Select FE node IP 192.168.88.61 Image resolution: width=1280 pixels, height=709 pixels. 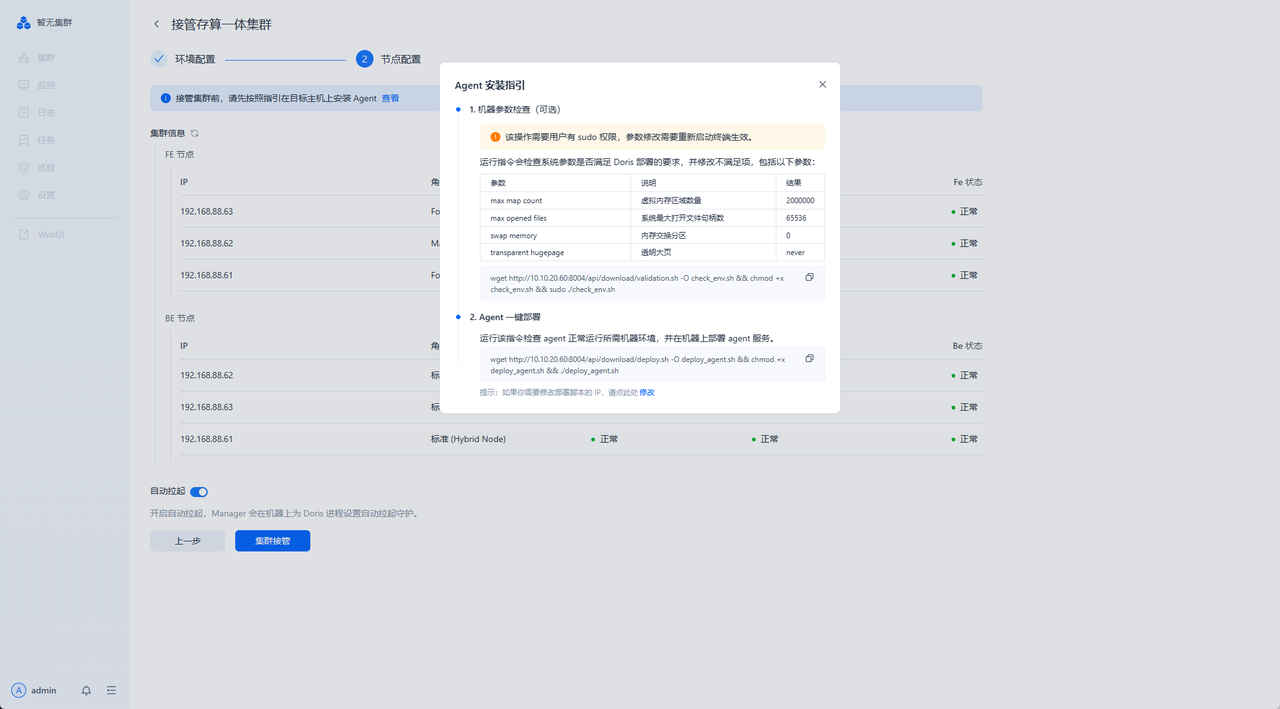point(206,275)
